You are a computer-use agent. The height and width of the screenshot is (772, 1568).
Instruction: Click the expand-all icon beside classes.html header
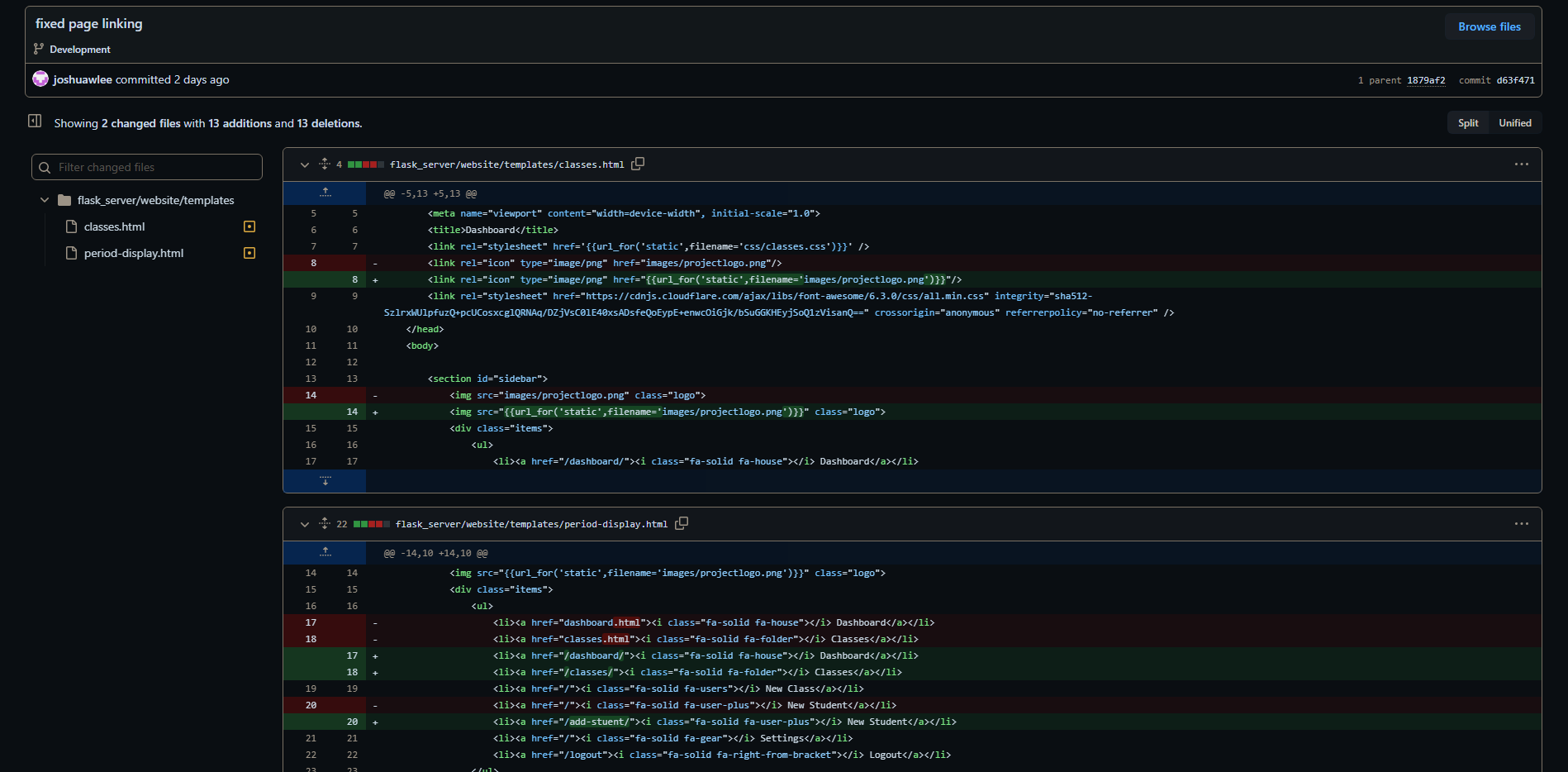click(325, 164)
